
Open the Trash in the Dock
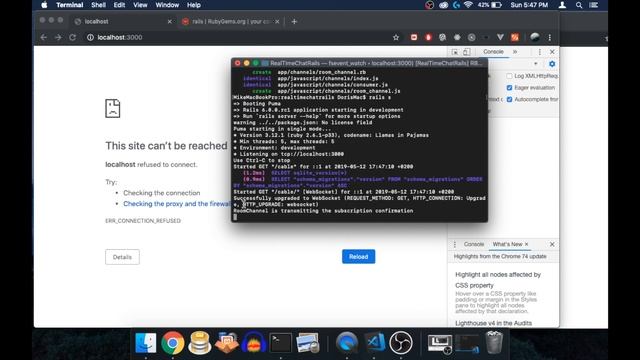coord(494,342)
